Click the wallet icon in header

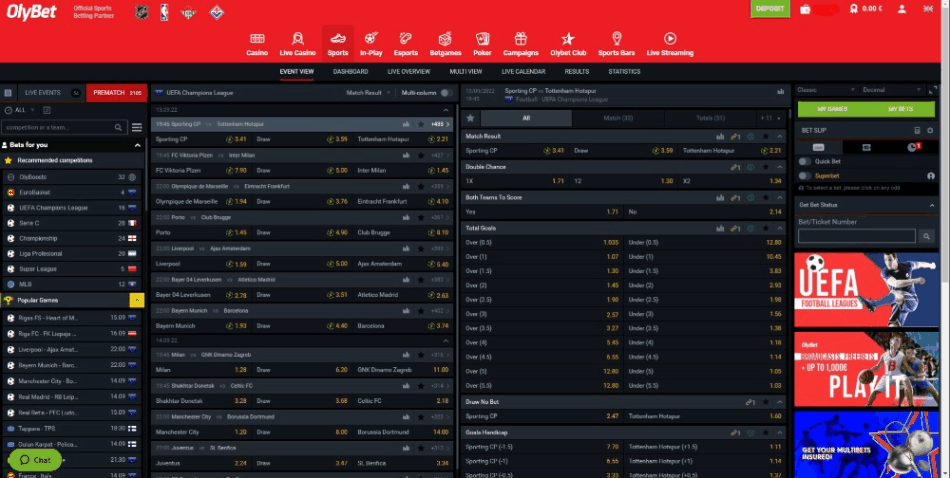[805, 9]
